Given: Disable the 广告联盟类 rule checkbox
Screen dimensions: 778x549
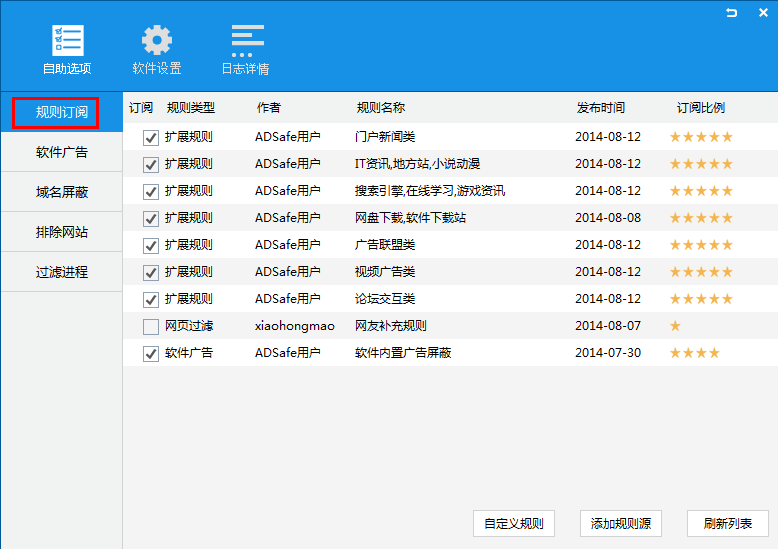Looking at the screenshot, I should [151, 245].
